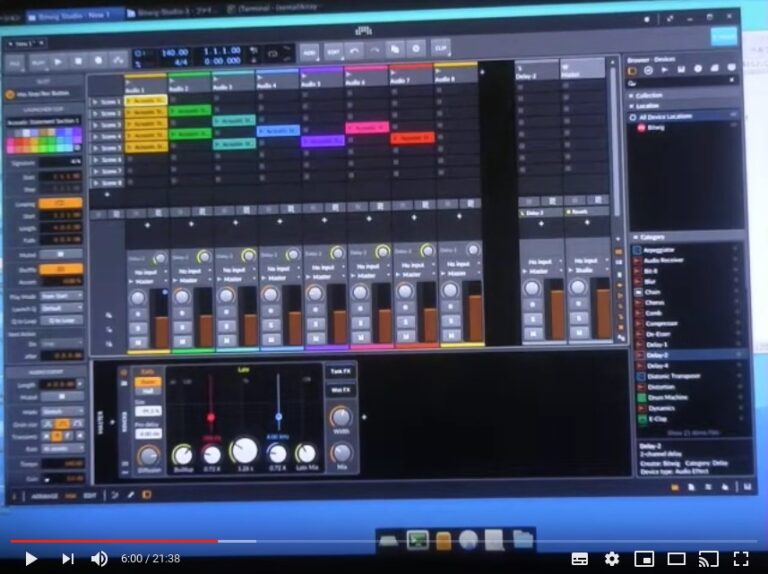Click the orange power icon of the Reverb device
The width and height of the screenshot is (768, 574).
tap(123, 373)
